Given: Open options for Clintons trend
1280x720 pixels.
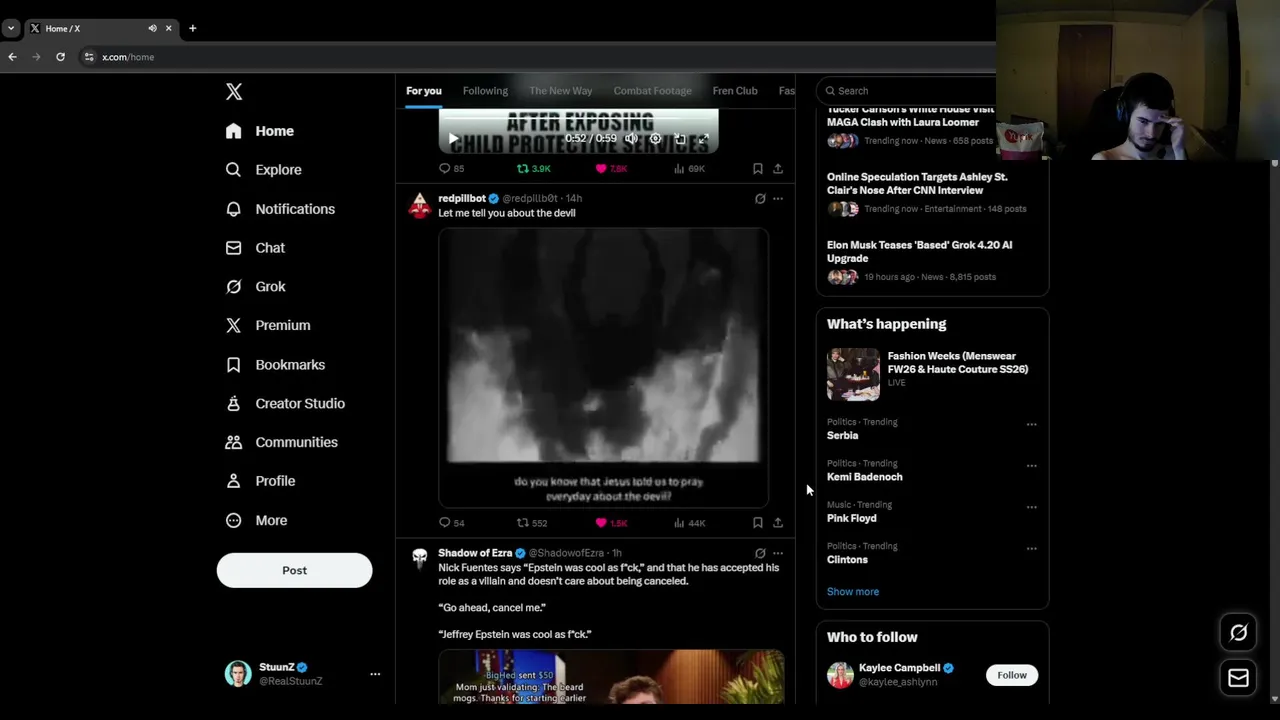Looking at the screenshot, I should [1031, 549].
